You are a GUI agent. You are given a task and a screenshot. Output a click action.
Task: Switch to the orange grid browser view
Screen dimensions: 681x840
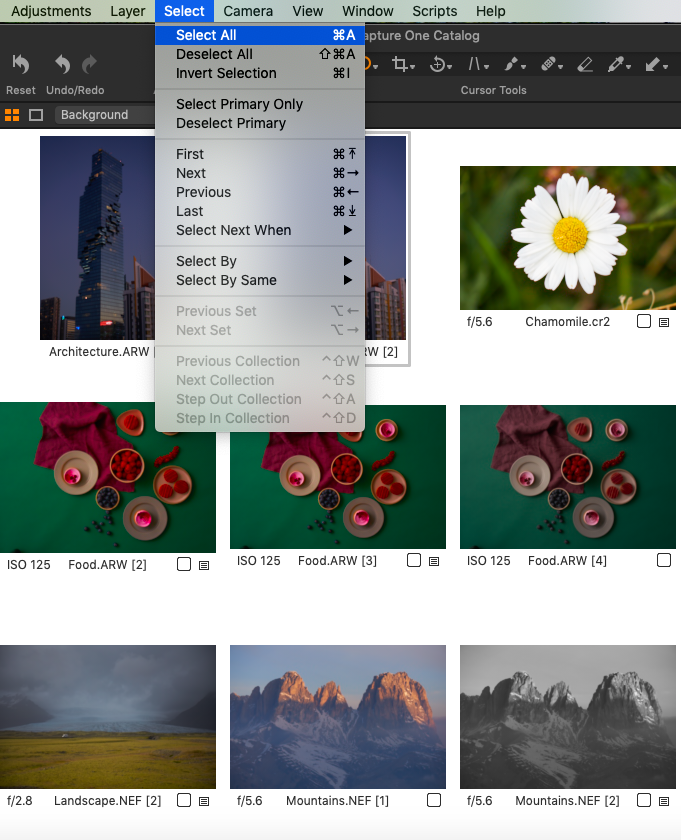click(12, 115)
